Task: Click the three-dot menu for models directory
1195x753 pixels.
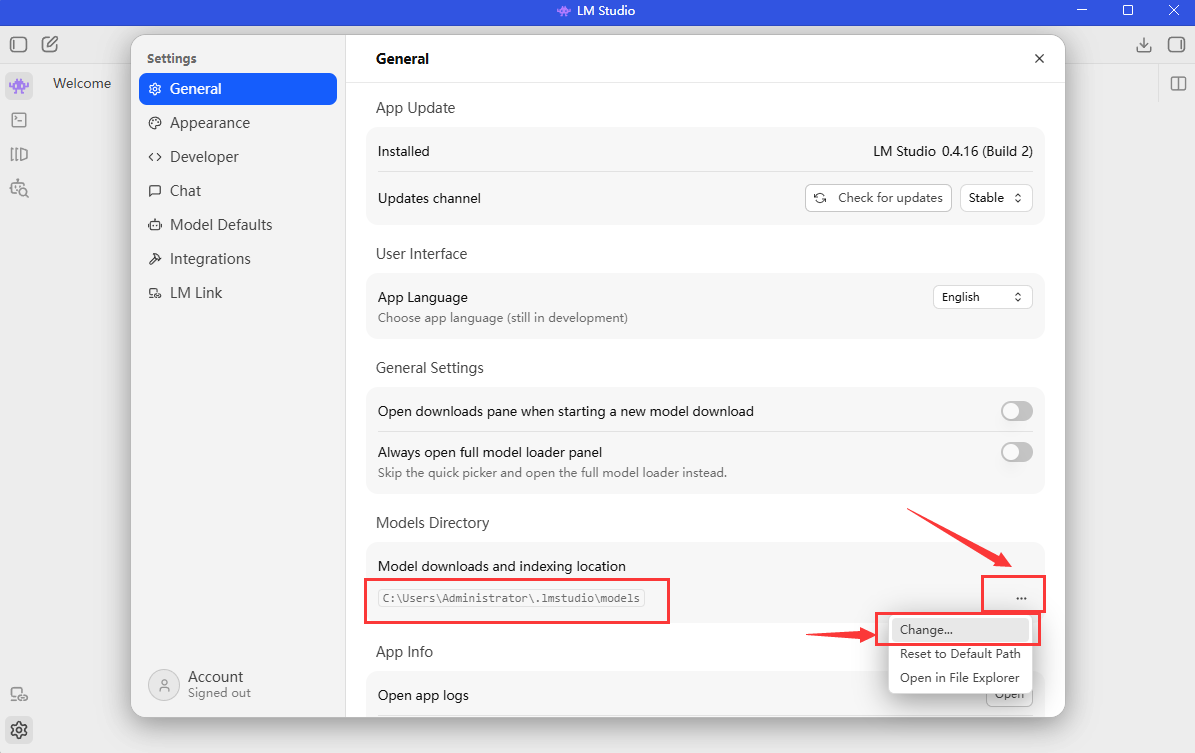Action: [x=1021, y=598]
